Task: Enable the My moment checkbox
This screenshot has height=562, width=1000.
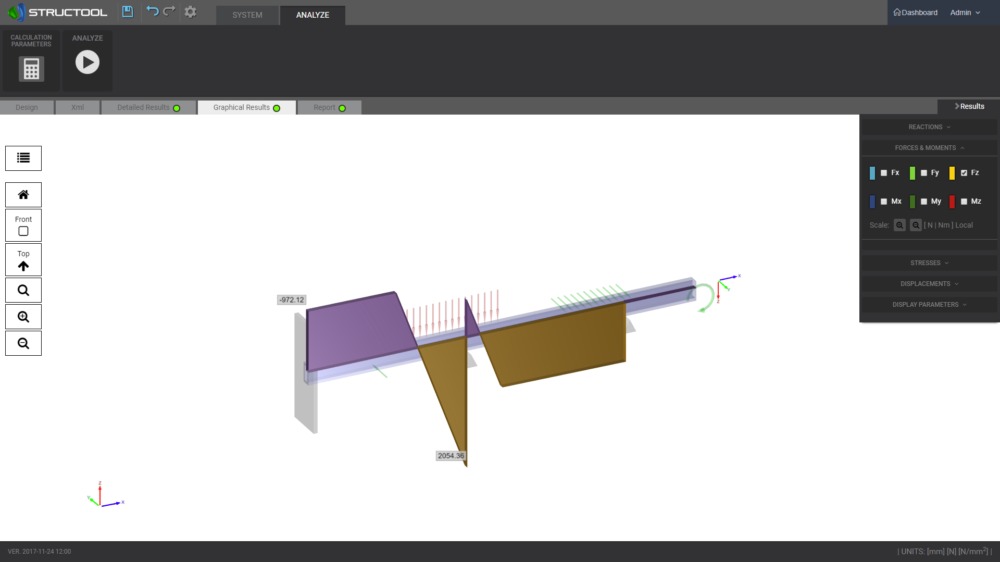Action: [923, 202]
